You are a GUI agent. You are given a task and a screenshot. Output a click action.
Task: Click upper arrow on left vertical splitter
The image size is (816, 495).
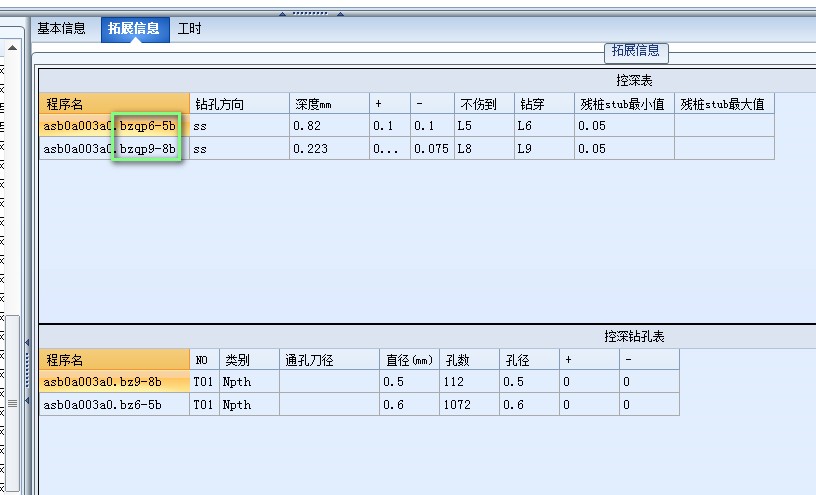27,342
